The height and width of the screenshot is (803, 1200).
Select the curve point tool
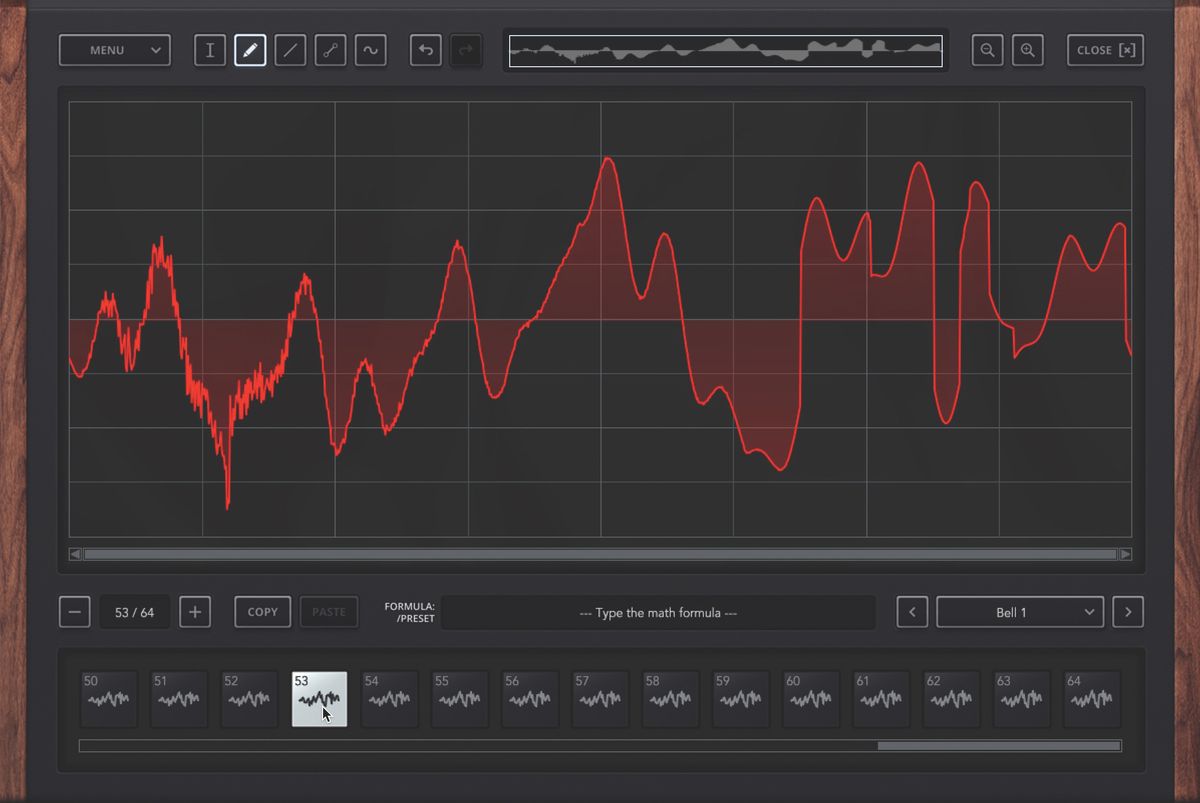point(330,50)
